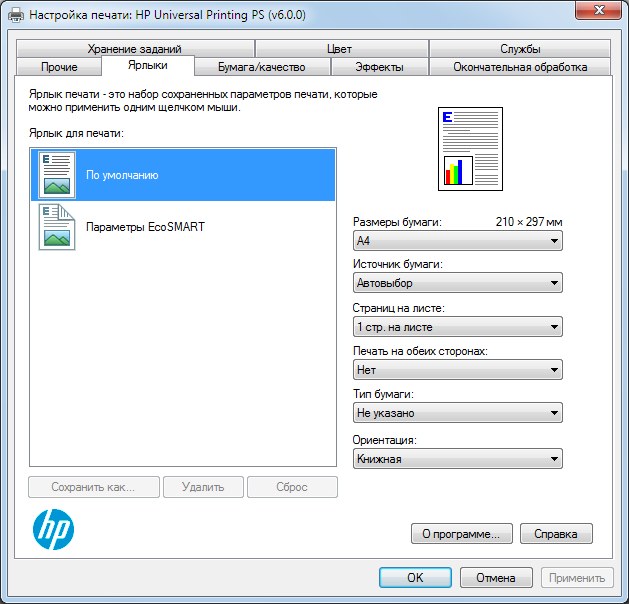Click the Сброс button
Image resolution: width=629 pixels, height=604 pixels.
292,487
